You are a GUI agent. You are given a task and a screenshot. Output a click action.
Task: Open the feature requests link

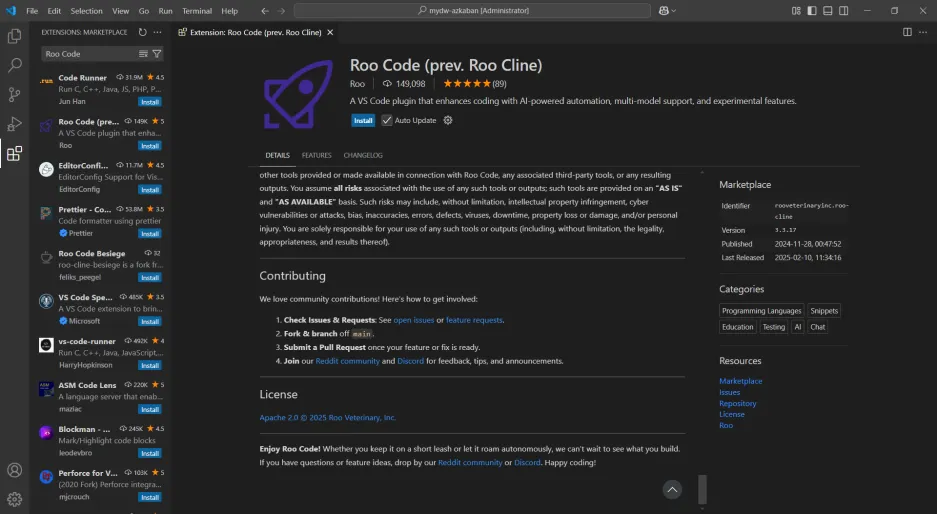pyautogui.click(x=474, y=320)
